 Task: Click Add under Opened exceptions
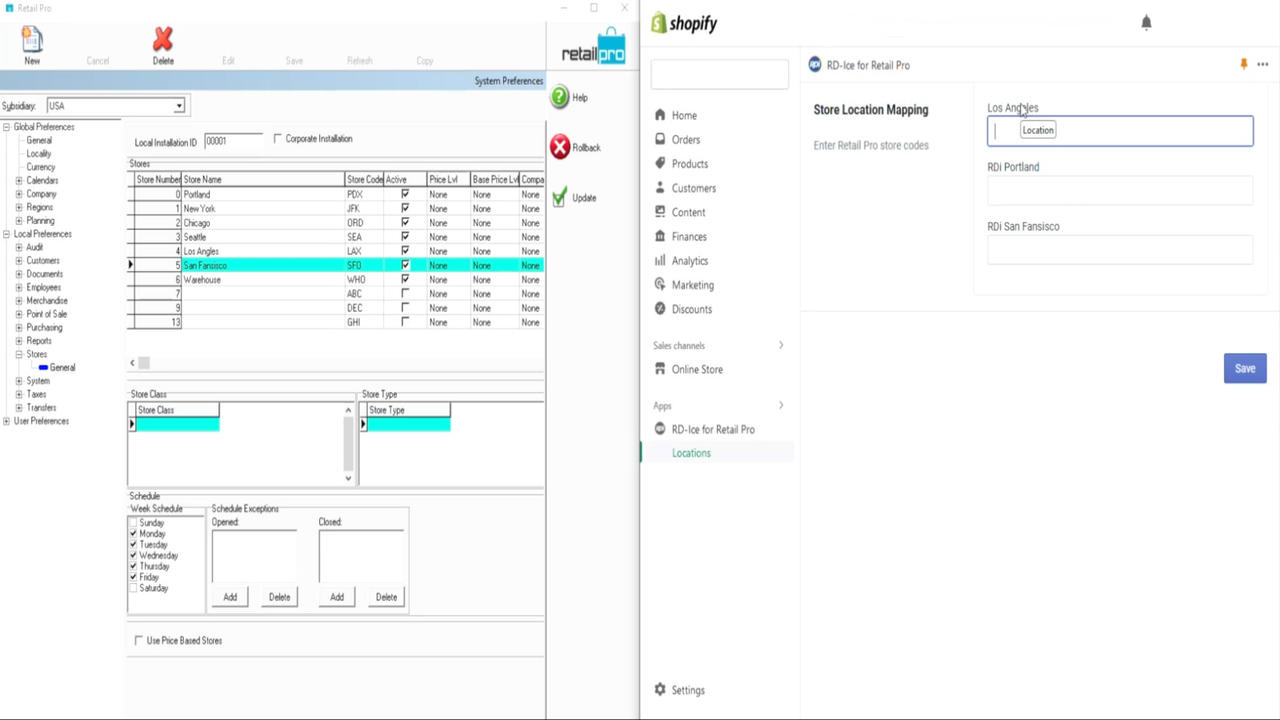230,597
